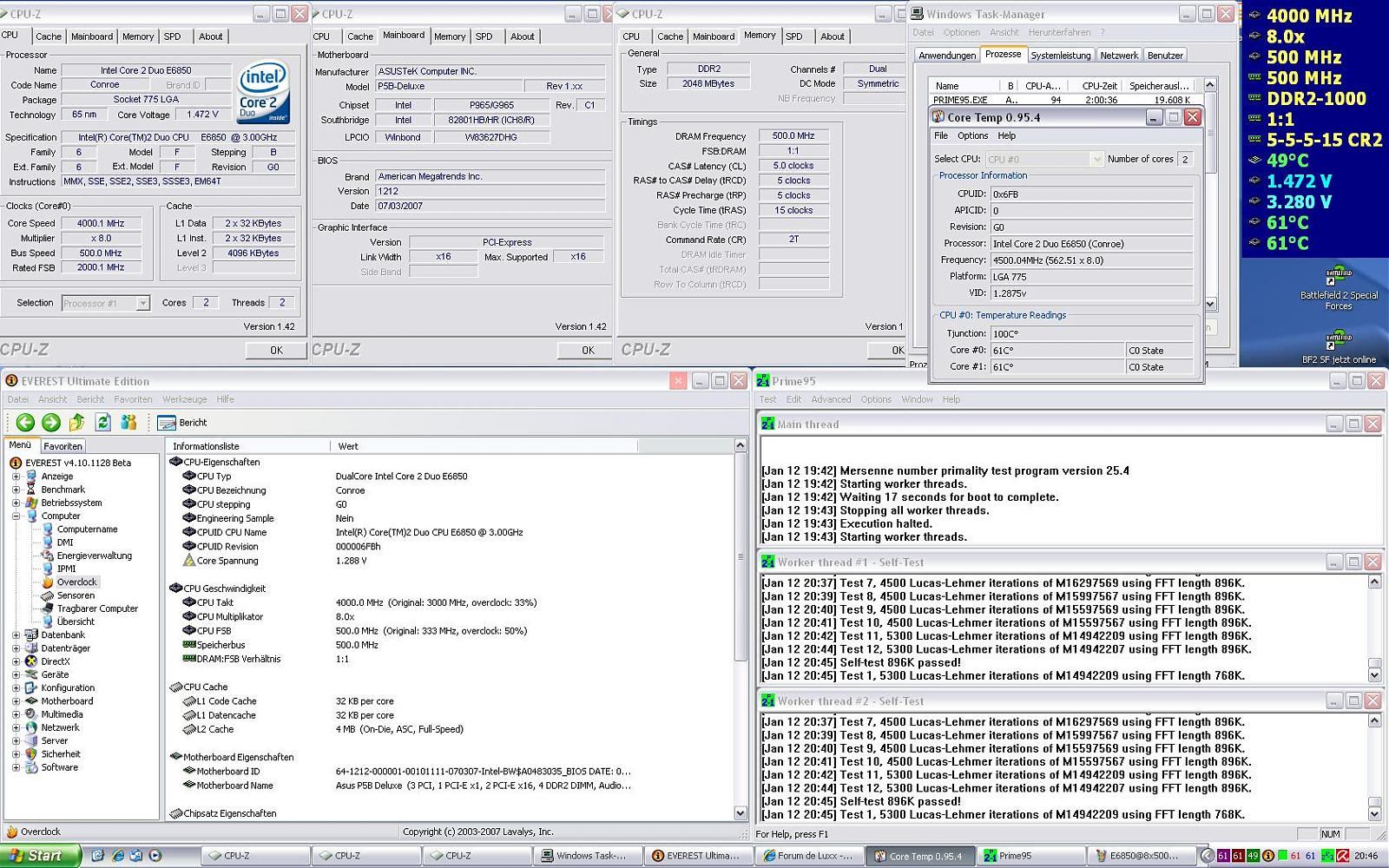Click Main thread window icon in Prime95
This screenshot has height=868, width=1389.
point(767,424)
